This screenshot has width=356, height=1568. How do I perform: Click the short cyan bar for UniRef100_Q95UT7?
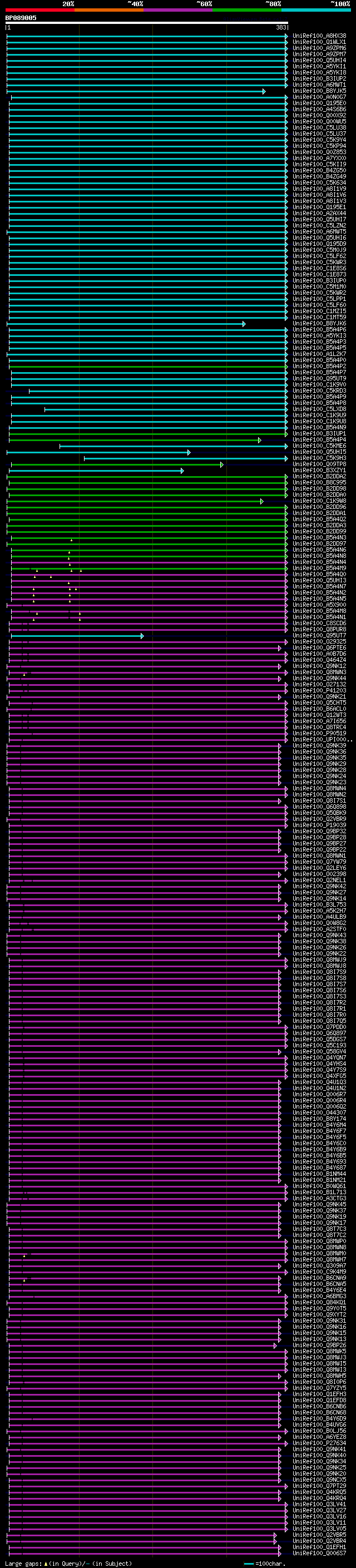tap(77, 636)
